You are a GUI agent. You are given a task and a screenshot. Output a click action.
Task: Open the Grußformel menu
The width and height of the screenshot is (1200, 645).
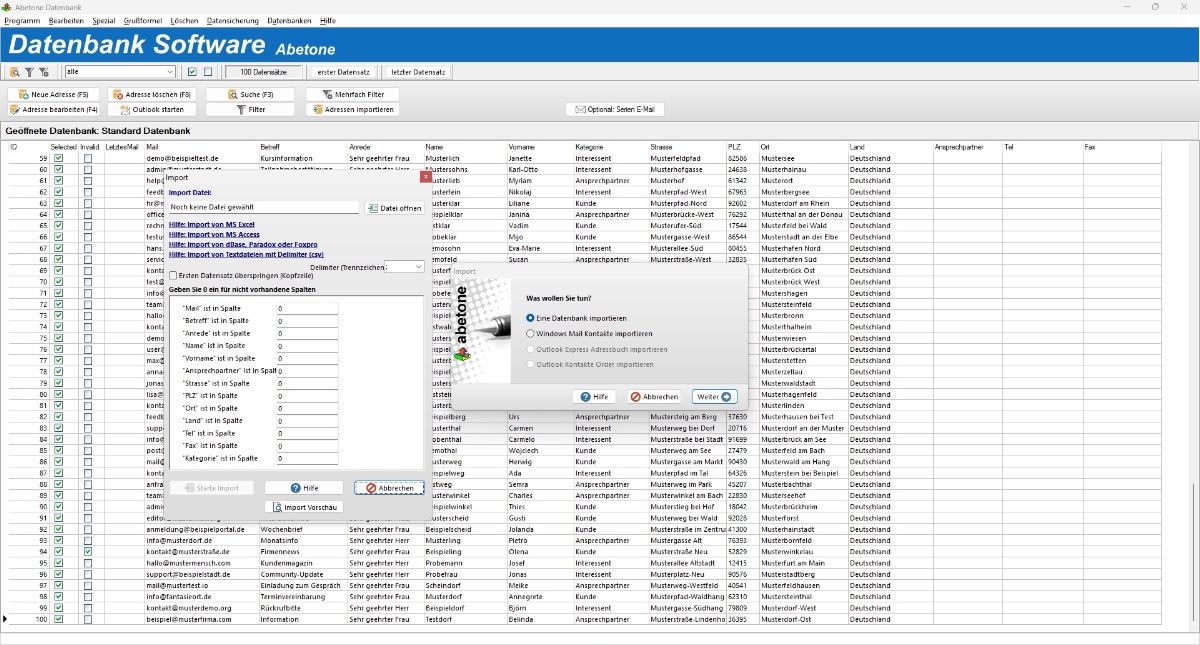point(144,21)
